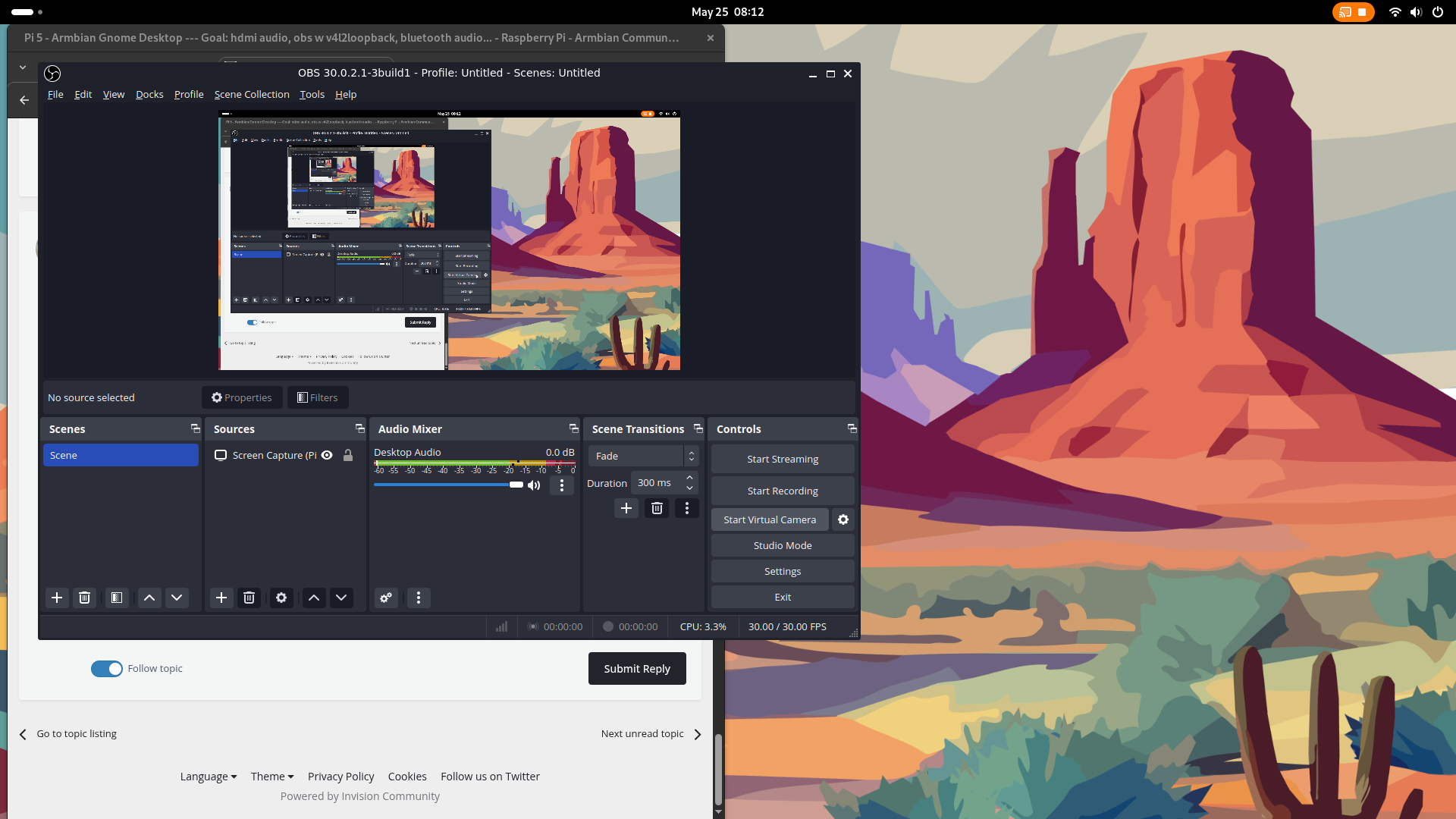
Task: Move source up in Sources dock
Action: 314,598
